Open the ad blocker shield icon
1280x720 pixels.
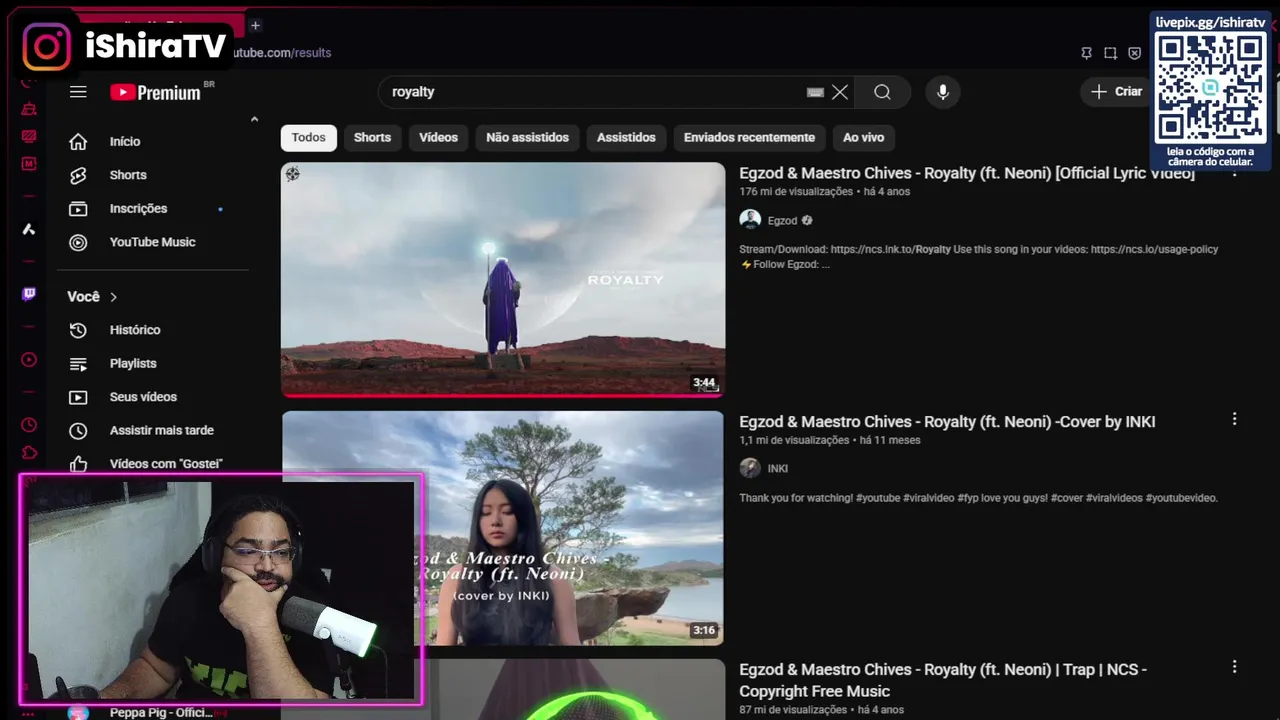coord(1134,53)
